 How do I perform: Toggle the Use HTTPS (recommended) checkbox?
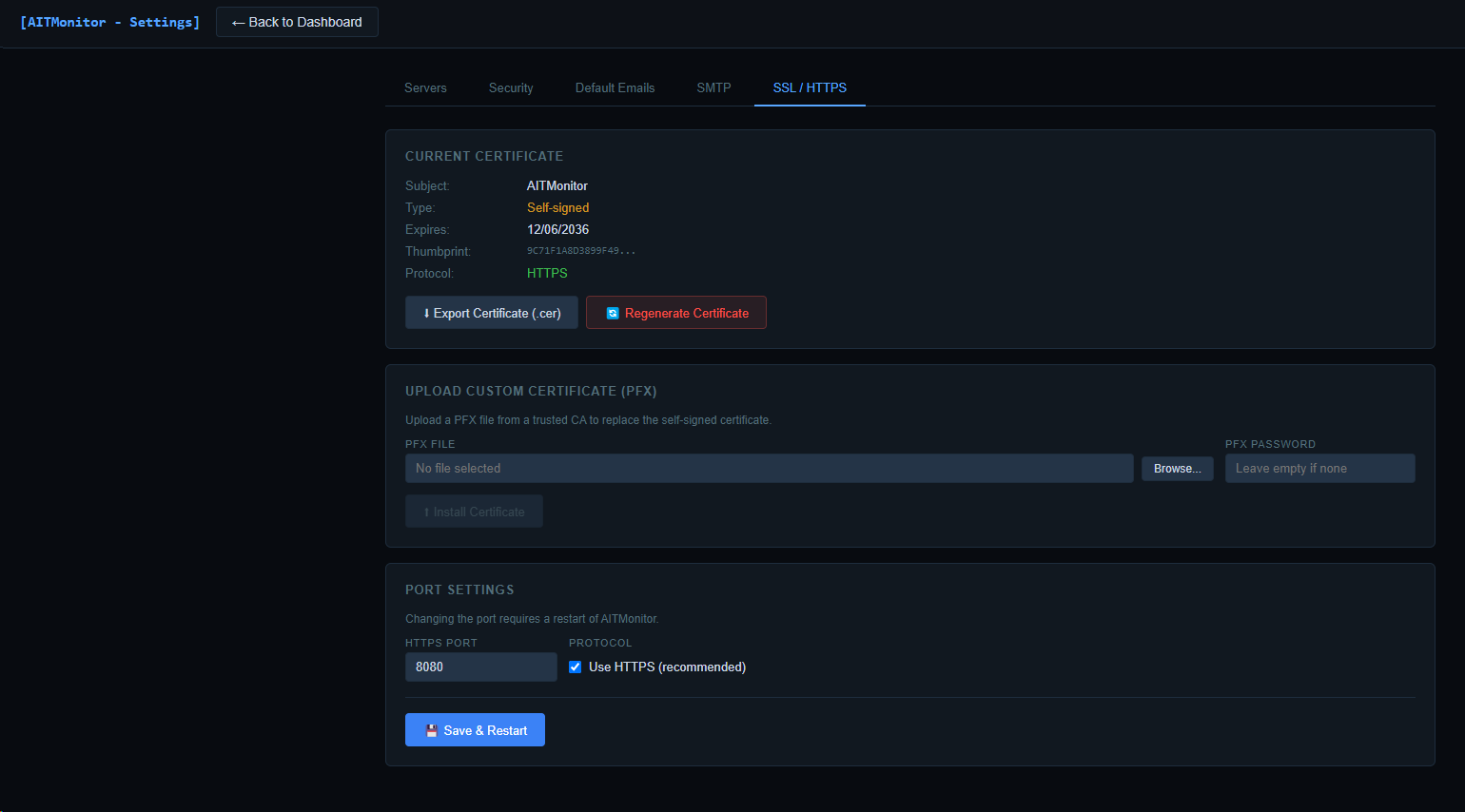(575, 667)
